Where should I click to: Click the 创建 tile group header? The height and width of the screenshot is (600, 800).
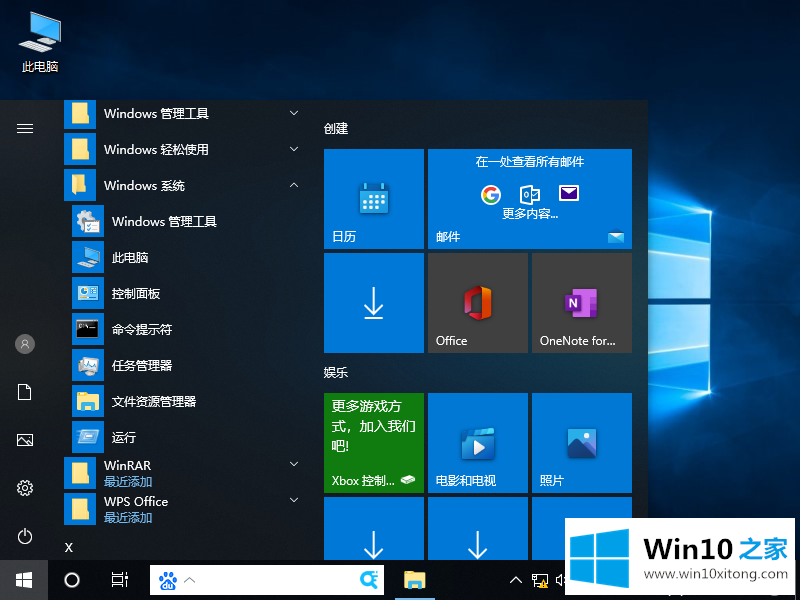[x=336, y=129]
